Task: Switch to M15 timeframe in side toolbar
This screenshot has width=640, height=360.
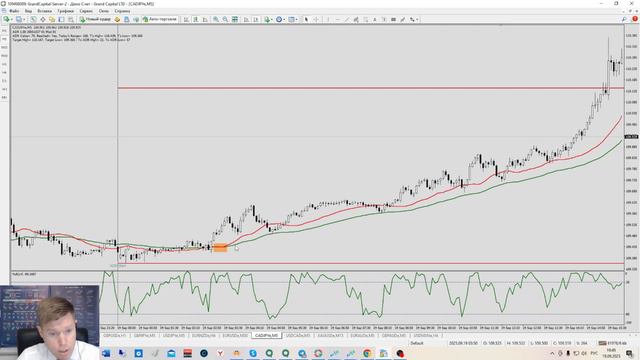Action: [4, 47]
